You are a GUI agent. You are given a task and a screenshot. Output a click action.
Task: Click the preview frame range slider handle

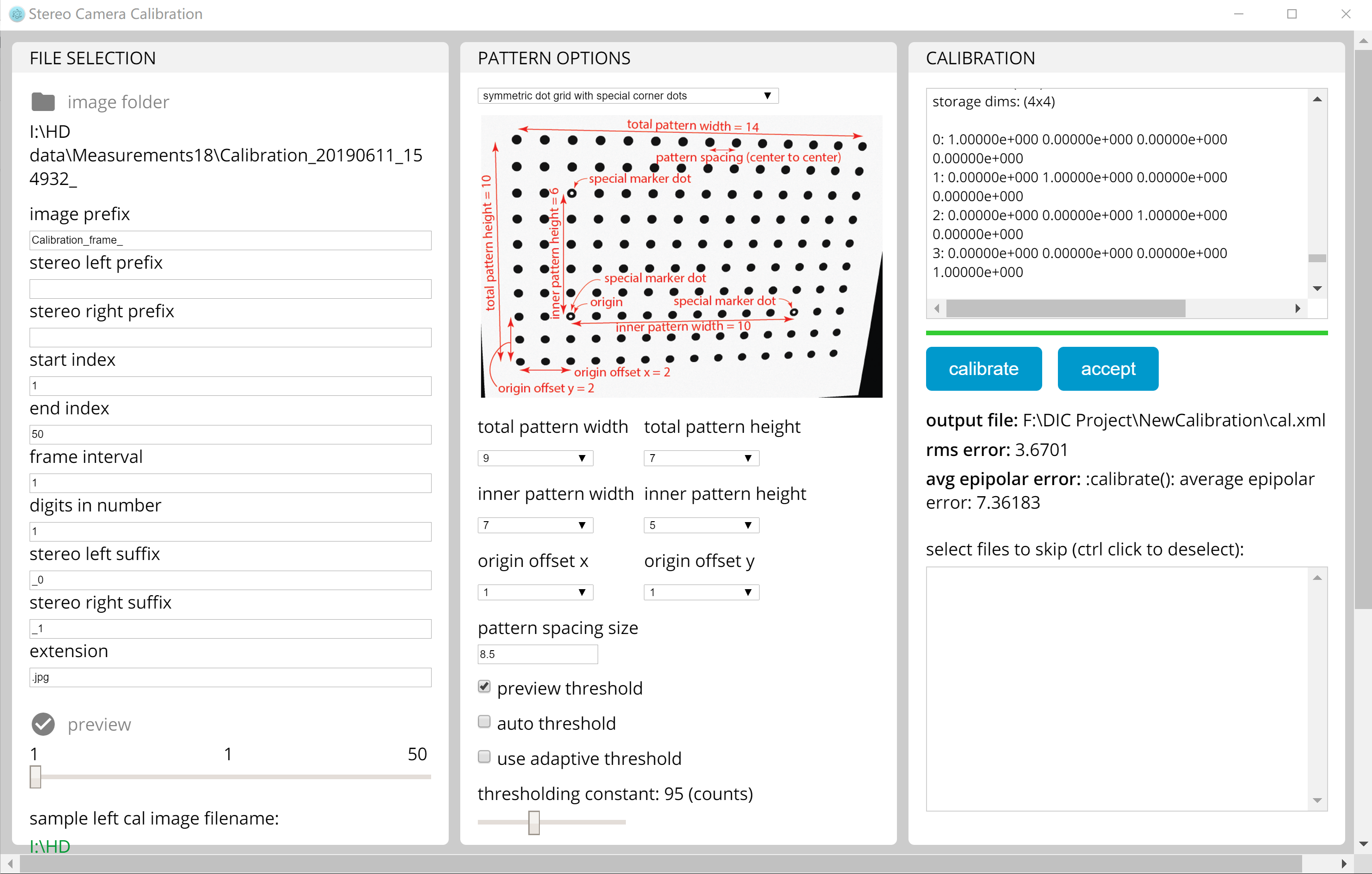[x=36, y=776]
